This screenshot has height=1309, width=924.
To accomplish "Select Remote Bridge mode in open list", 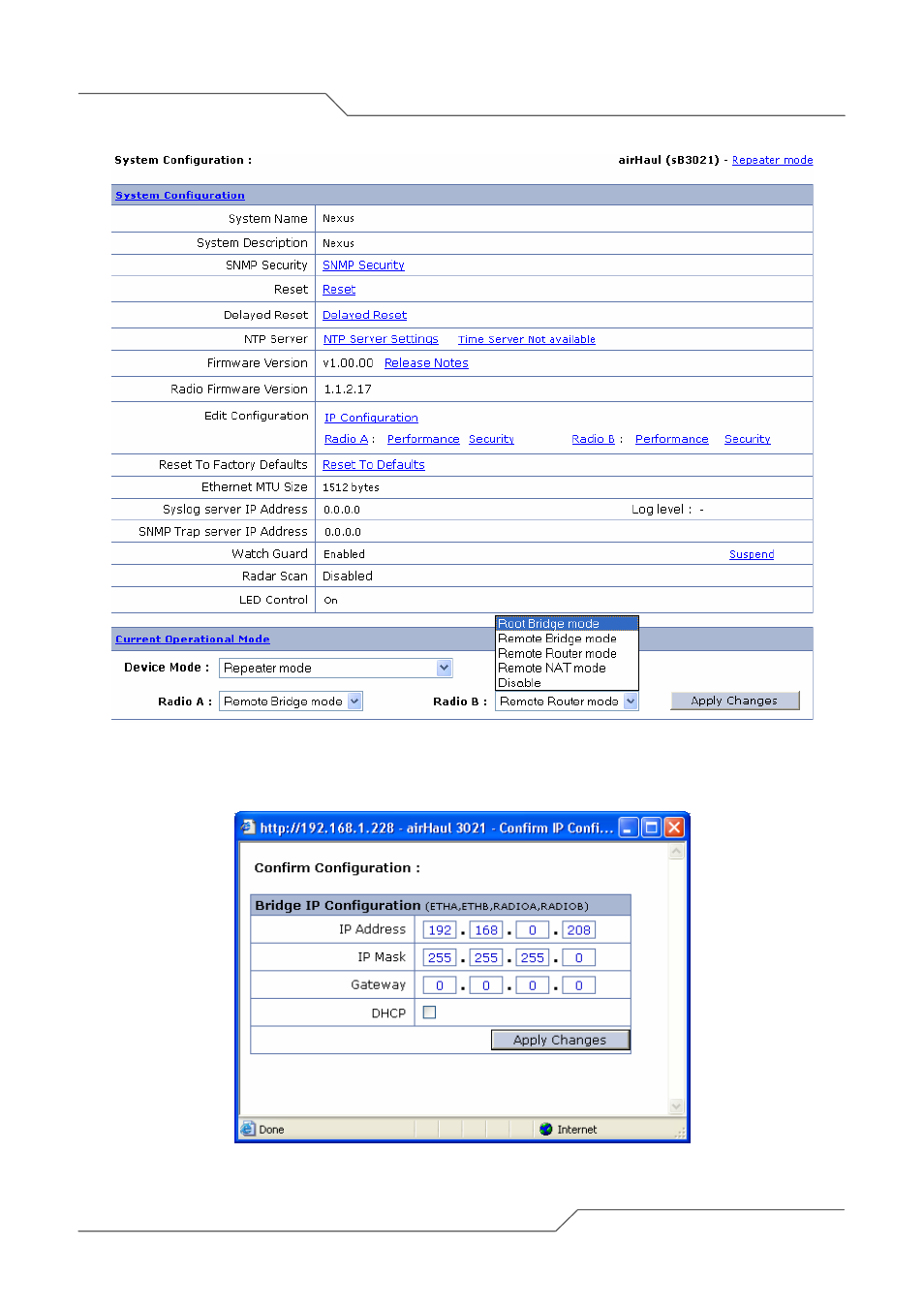I will coord(567,639).
